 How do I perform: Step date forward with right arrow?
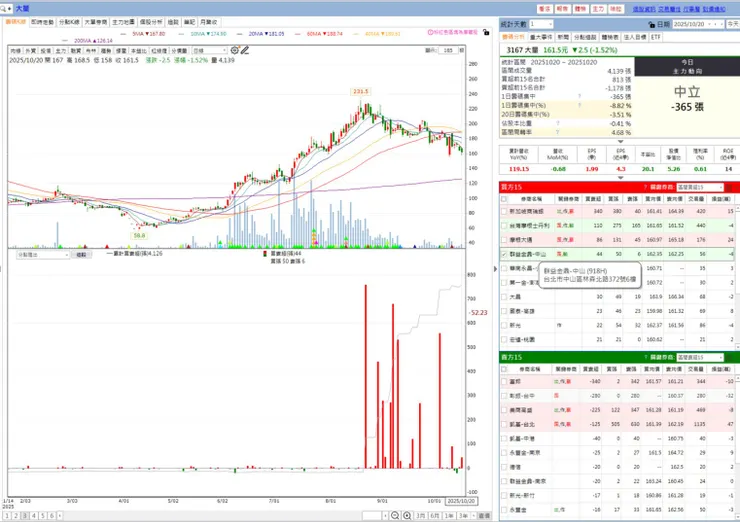(721, 24)
